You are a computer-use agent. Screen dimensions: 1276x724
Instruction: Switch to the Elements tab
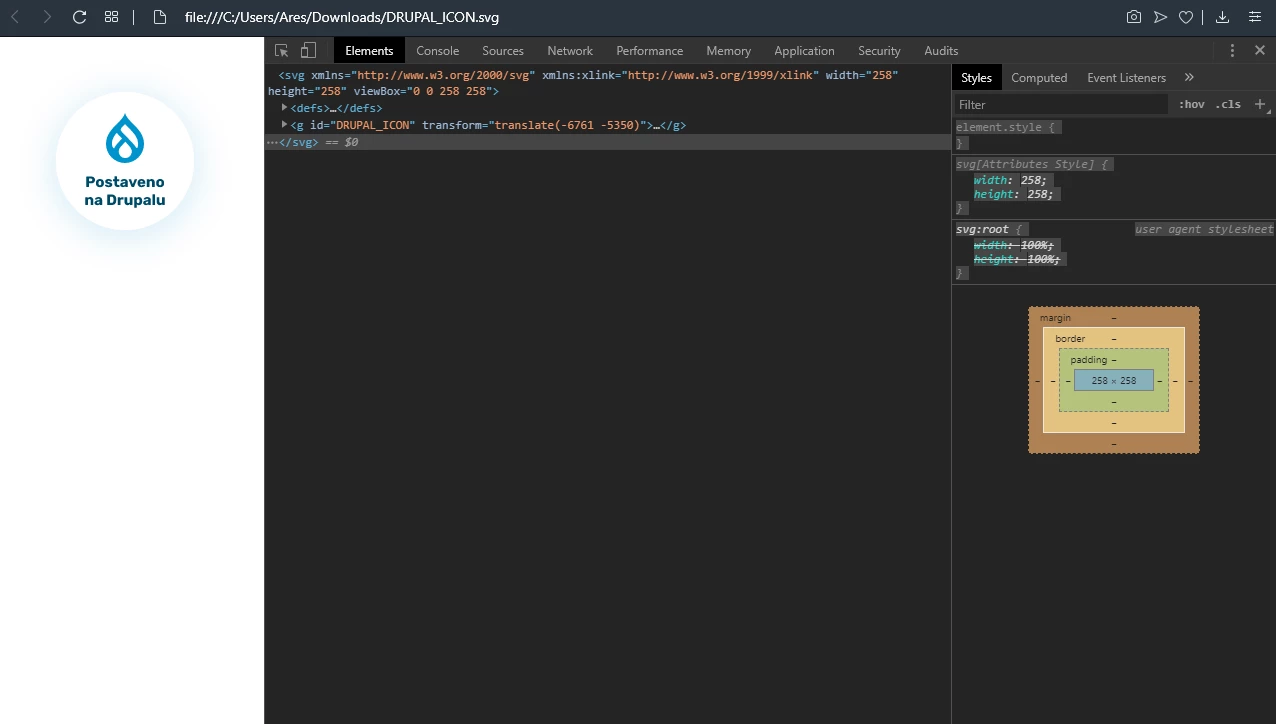(369, 50)
